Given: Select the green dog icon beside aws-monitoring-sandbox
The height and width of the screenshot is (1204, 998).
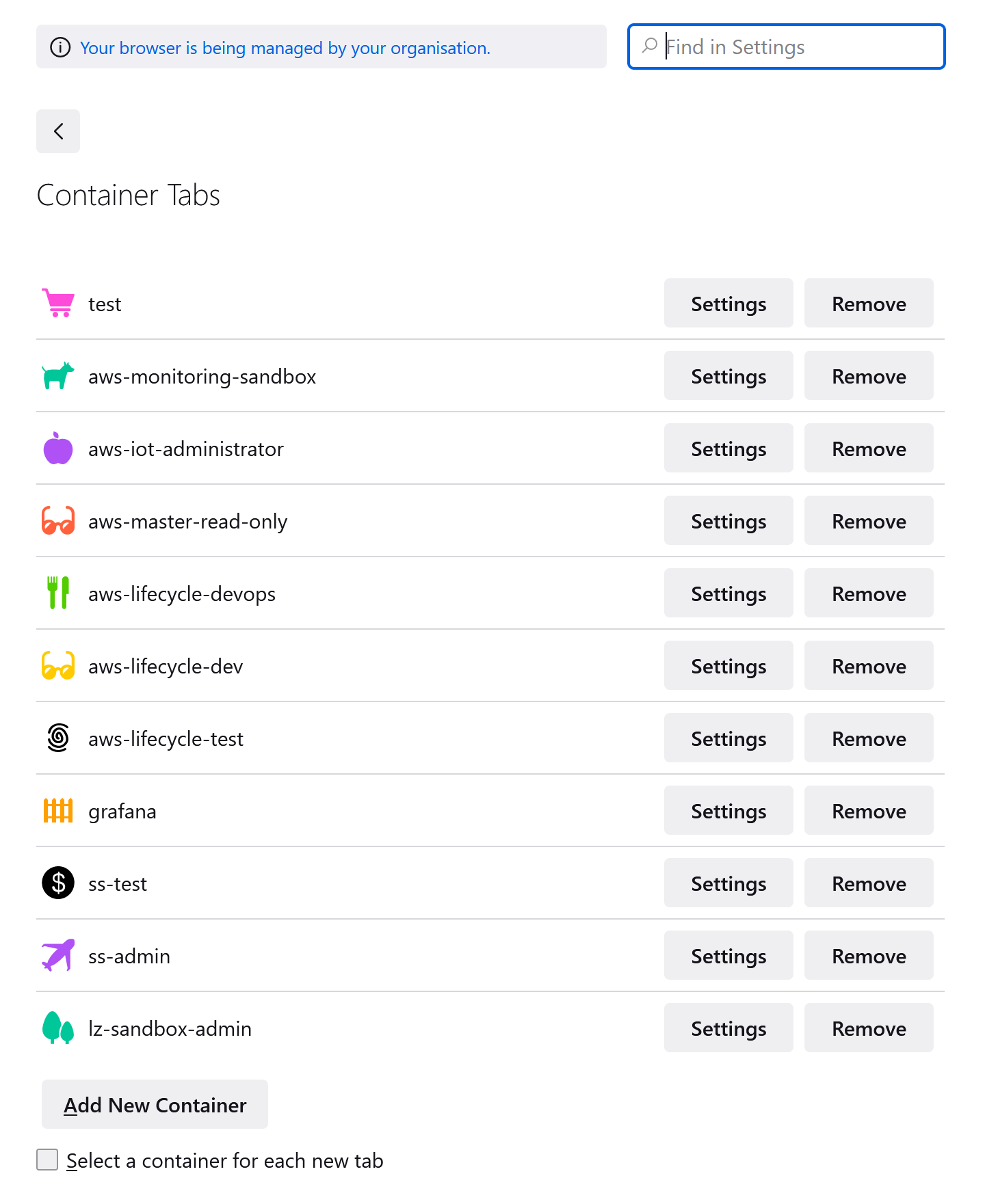Looking at the screenshot, I should (57, 375).
